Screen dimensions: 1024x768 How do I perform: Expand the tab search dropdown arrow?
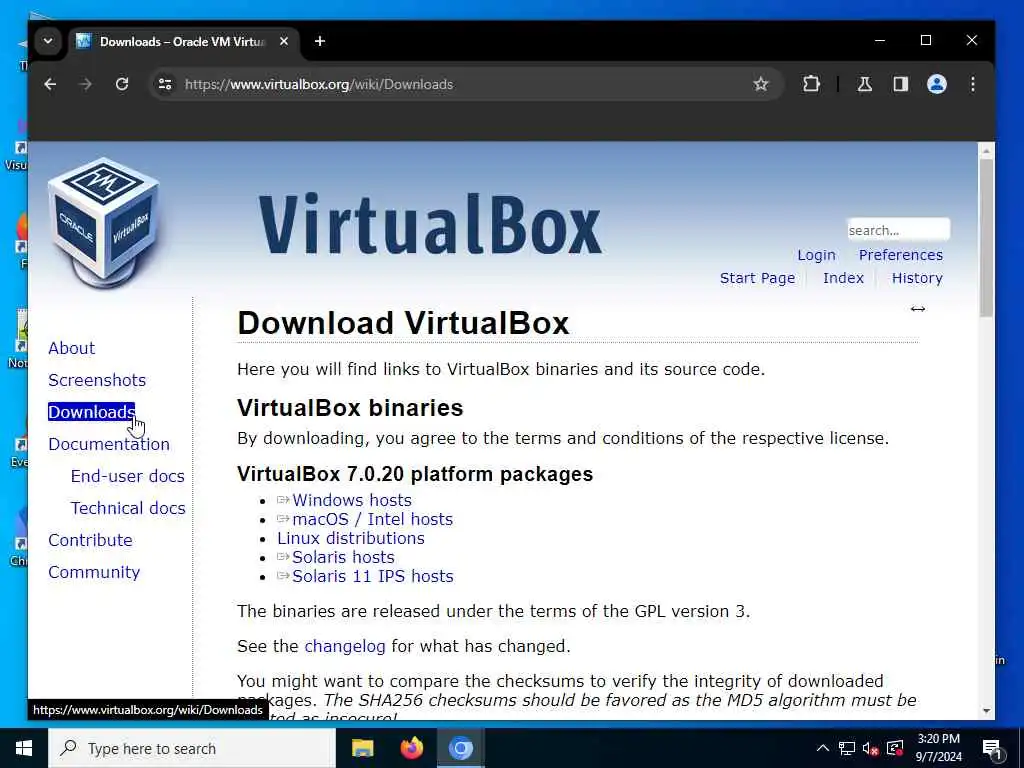[48, 41]
